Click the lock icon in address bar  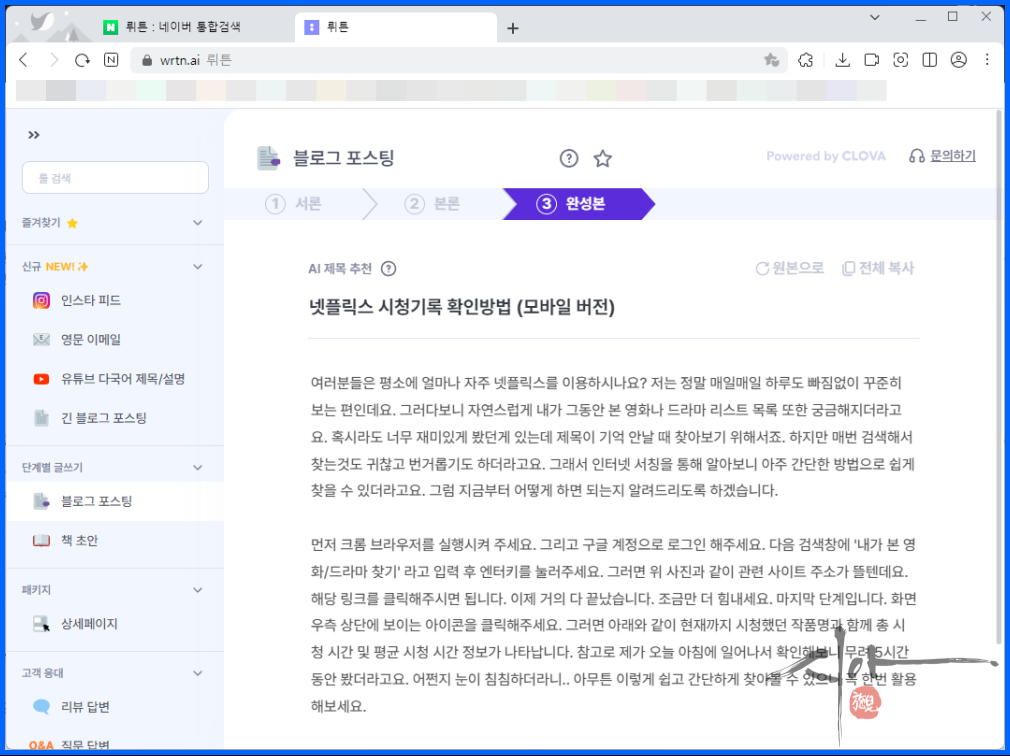[147, 61]
